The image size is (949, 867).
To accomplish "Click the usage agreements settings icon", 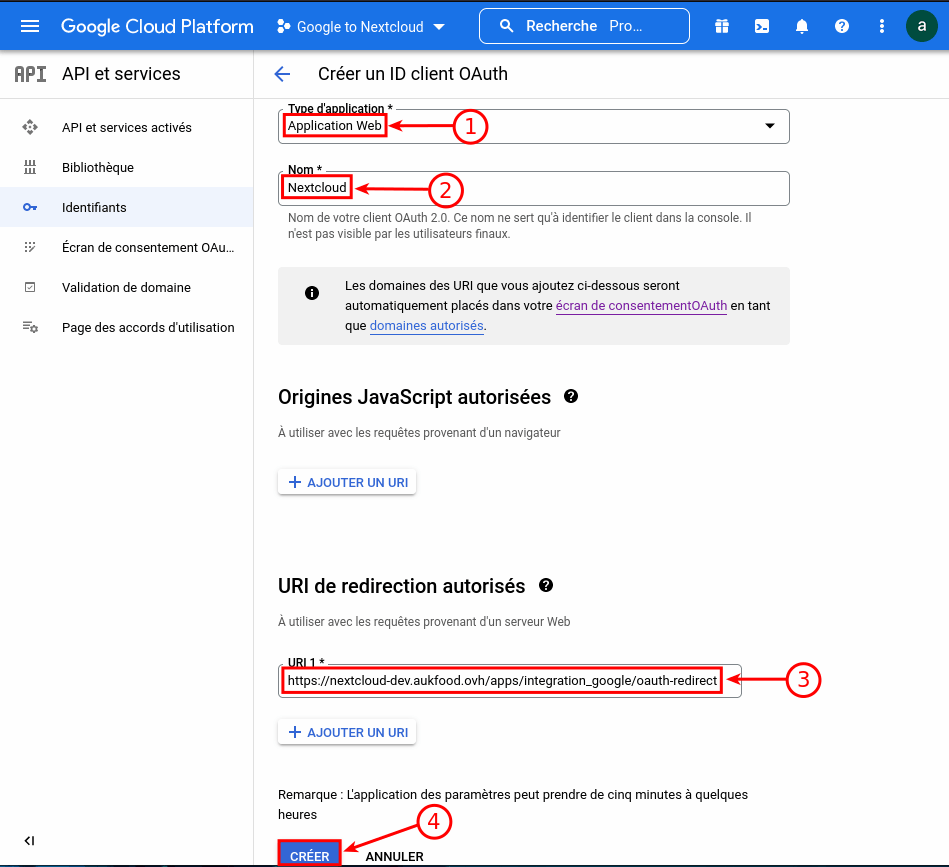I will pos(30,327).
